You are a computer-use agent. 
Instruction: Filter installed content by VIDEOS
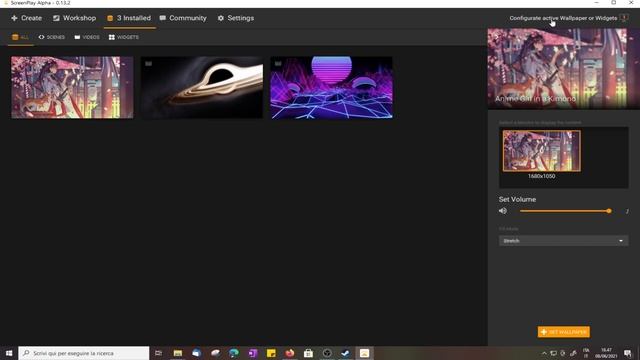[87, 37]
